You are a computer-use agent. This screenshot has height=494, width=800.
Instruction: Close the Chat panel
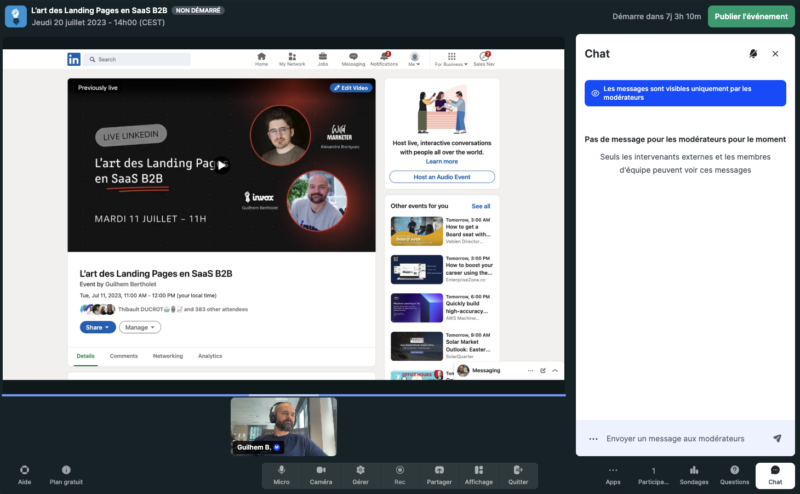[775, 54]
